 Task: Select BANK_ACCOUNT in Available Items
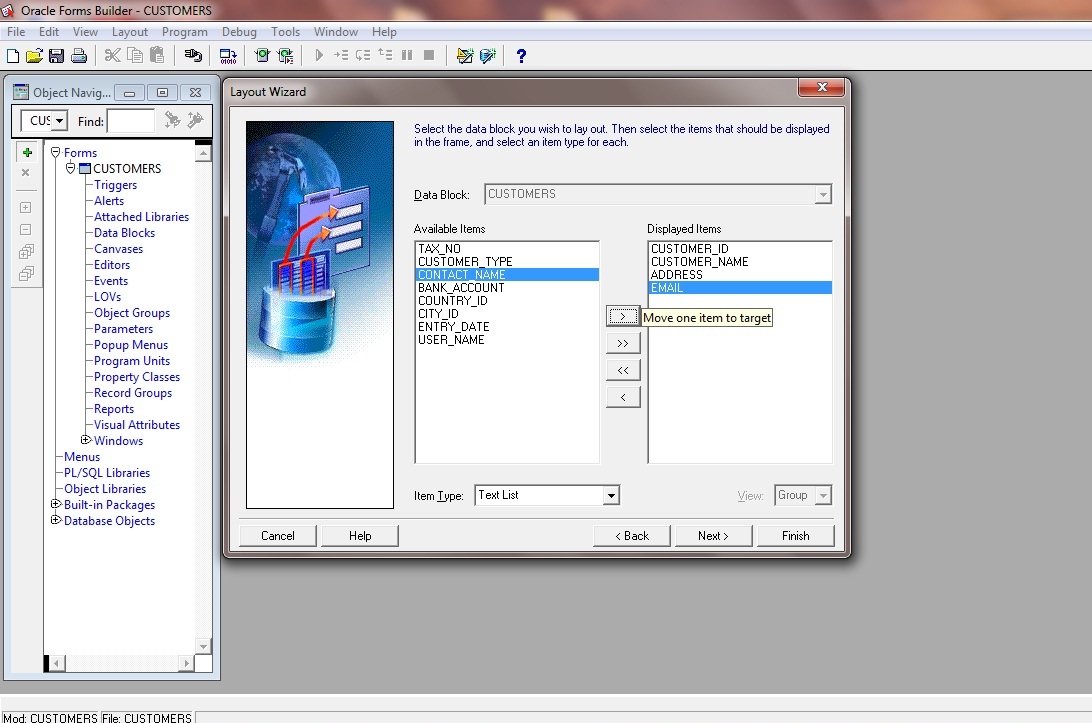tap(507, 288)
